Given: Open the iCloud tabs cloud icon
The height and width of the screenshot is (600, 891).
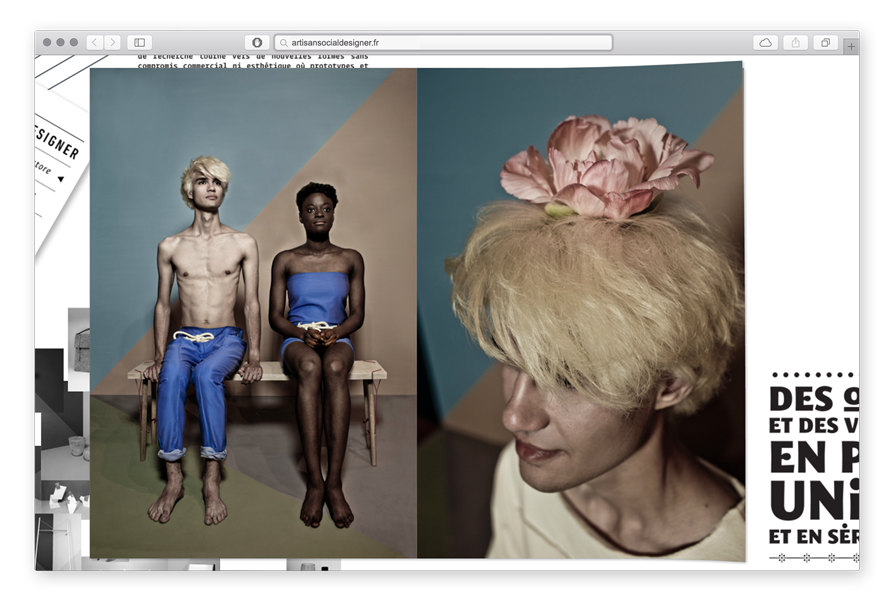Looking at the screenshot, I should click(x=765, y=43).
